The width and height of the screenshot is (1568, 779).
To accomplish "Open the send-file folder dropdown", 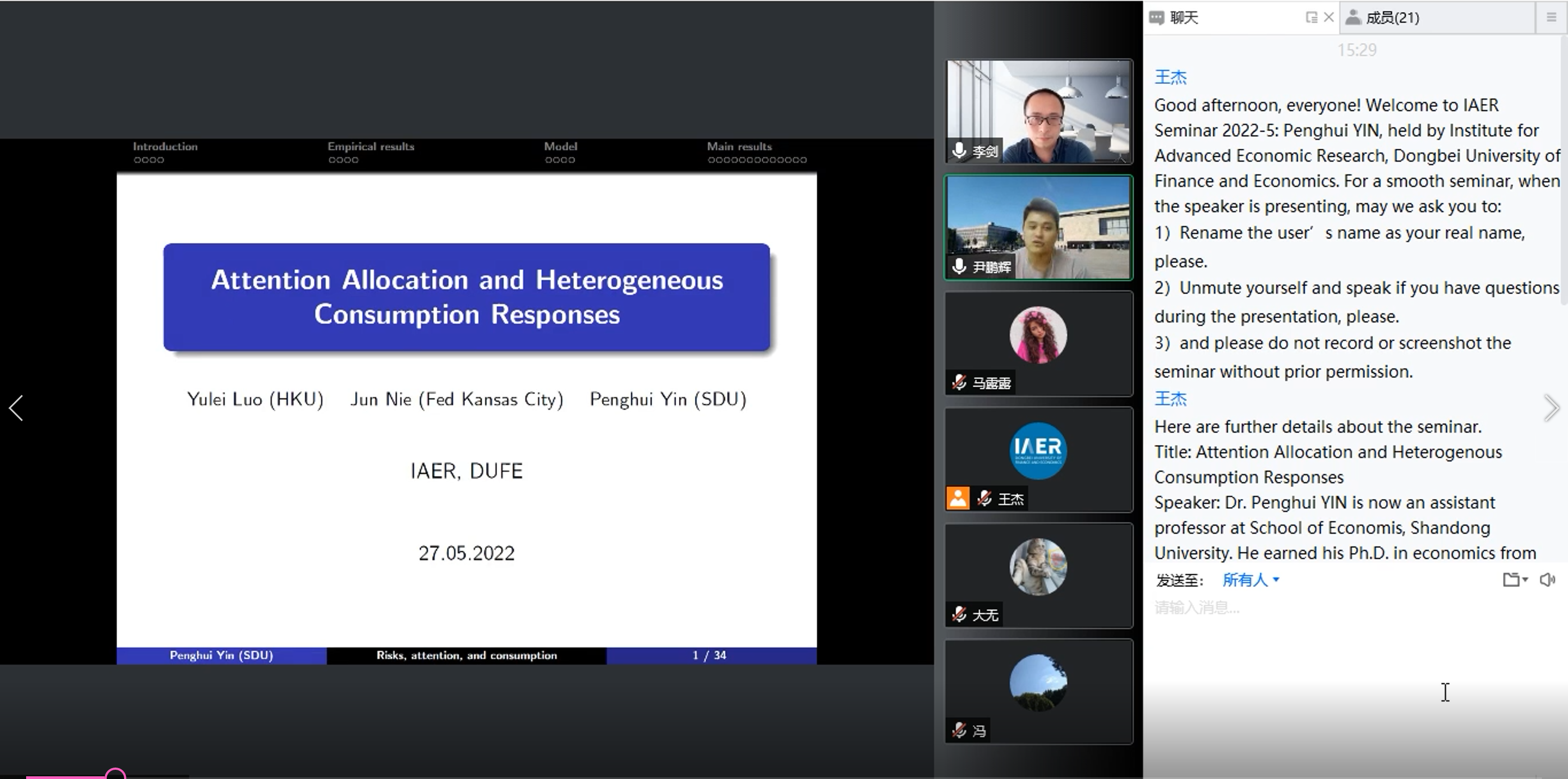I will click(x=1515, y=580).
